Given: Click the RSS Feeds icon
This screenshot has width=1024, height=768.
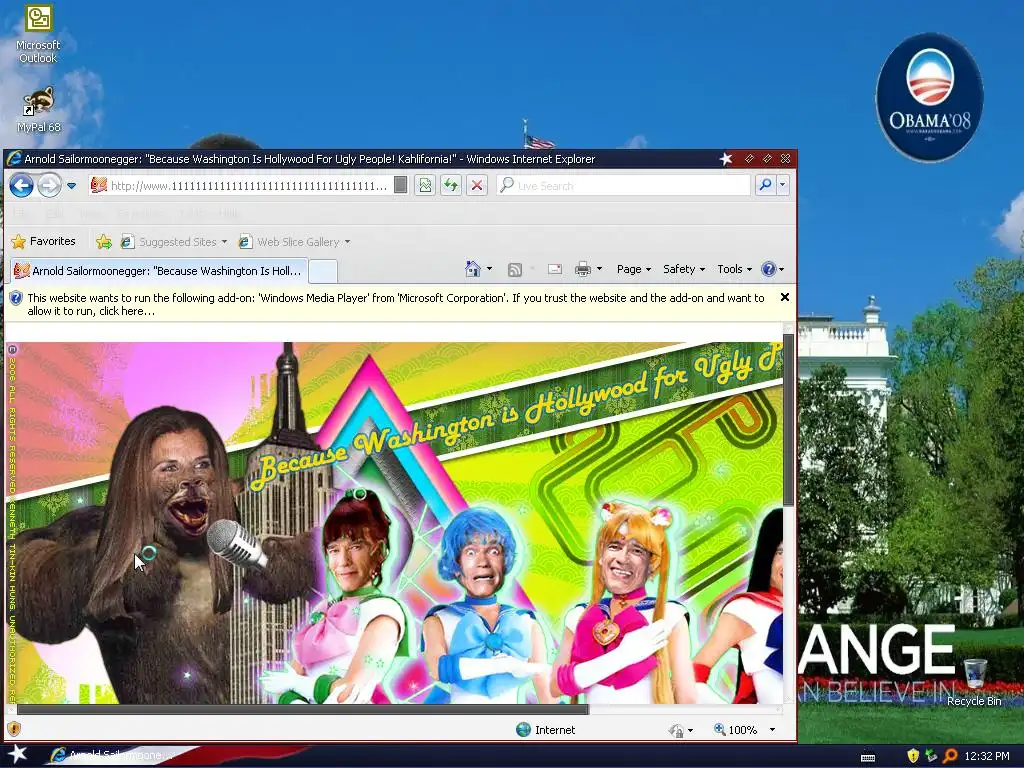Looking at the screenshot, I should click(x=515, y=269).
